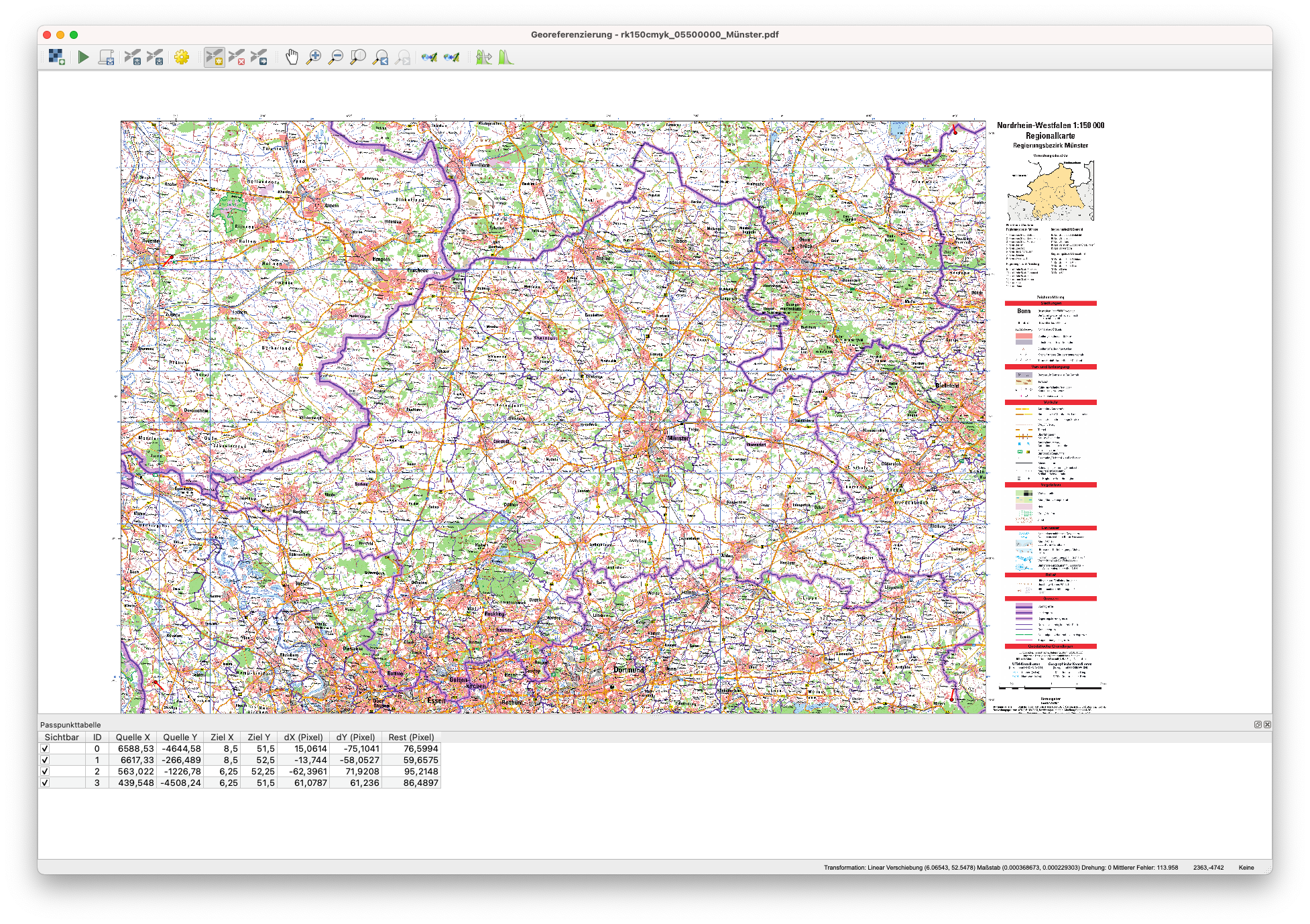Sort by Quelle X column header
This screenshot has width=1310, height=924.
point(133,737)
